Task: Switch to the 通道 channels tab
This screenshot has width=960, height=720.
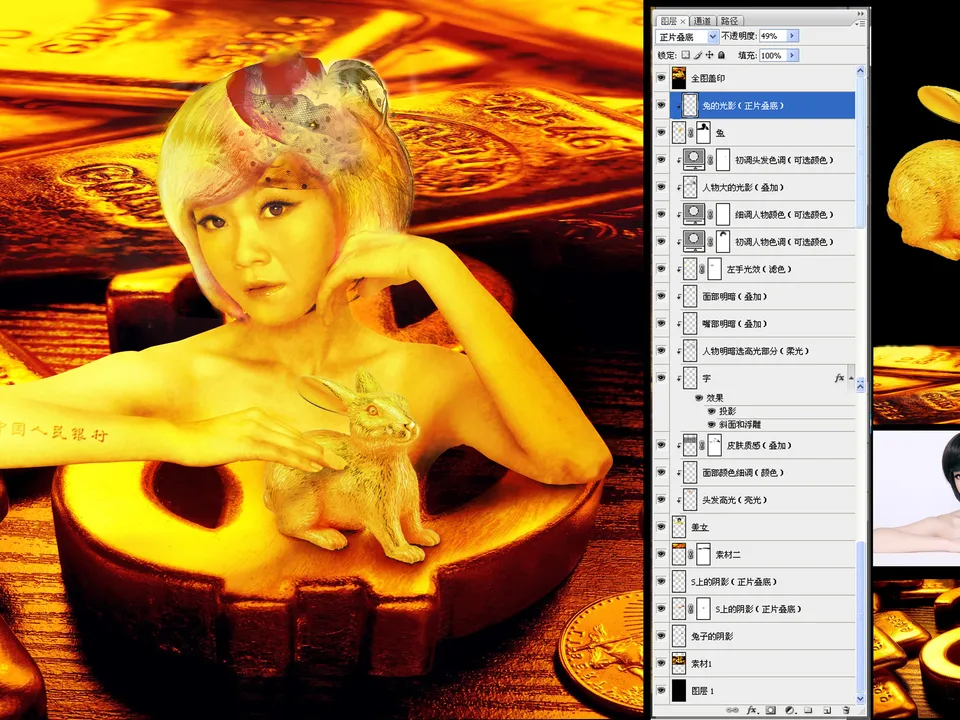Action: (704, 20)
